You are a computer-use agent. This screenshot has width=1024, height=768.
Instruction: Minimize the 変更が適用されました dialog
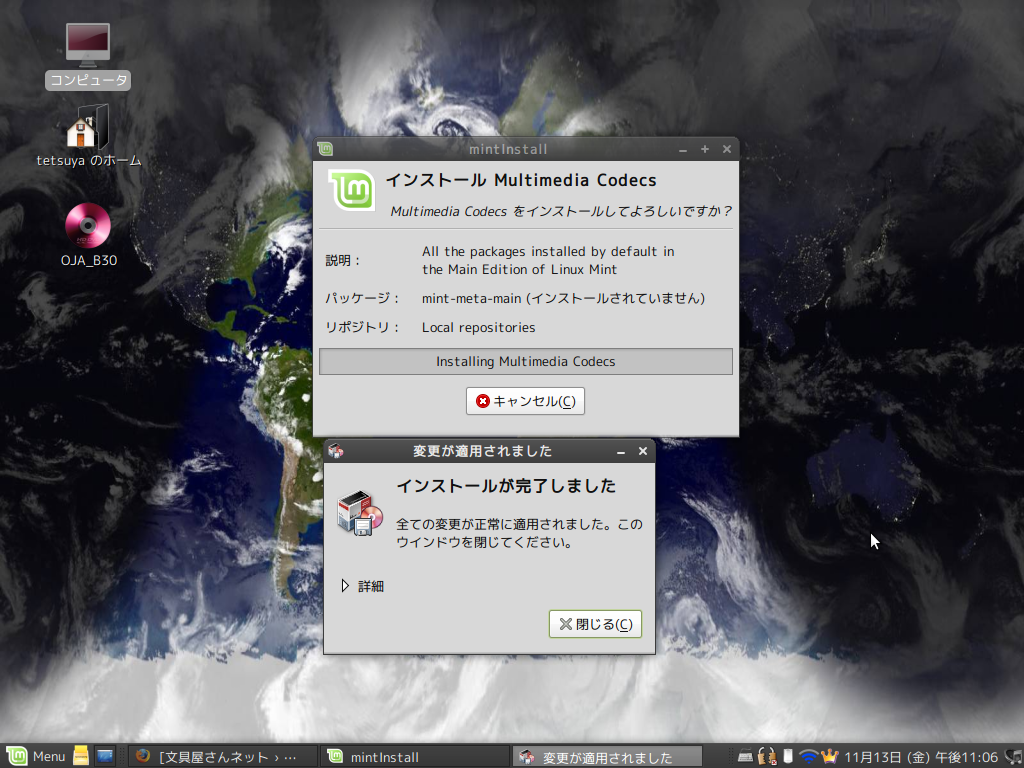[621, 451]
